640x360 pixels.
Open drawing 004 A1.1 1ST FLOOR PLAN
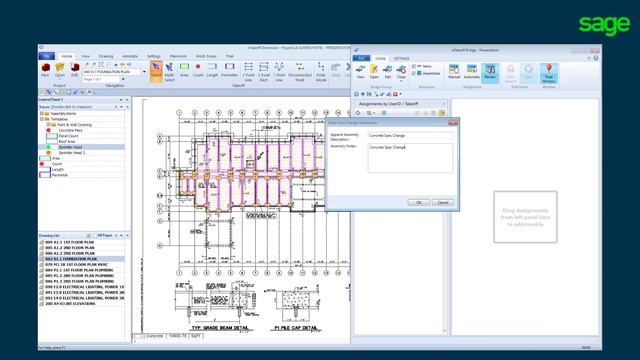(x=70, y=242)
